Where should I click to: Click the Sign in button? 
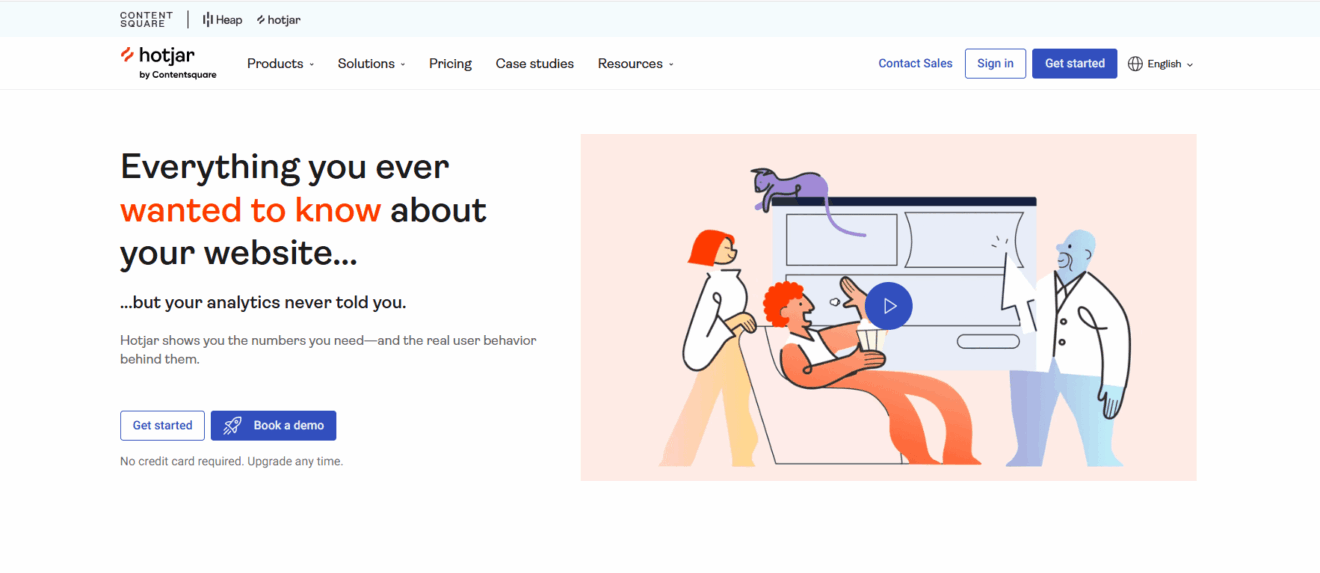995,63
